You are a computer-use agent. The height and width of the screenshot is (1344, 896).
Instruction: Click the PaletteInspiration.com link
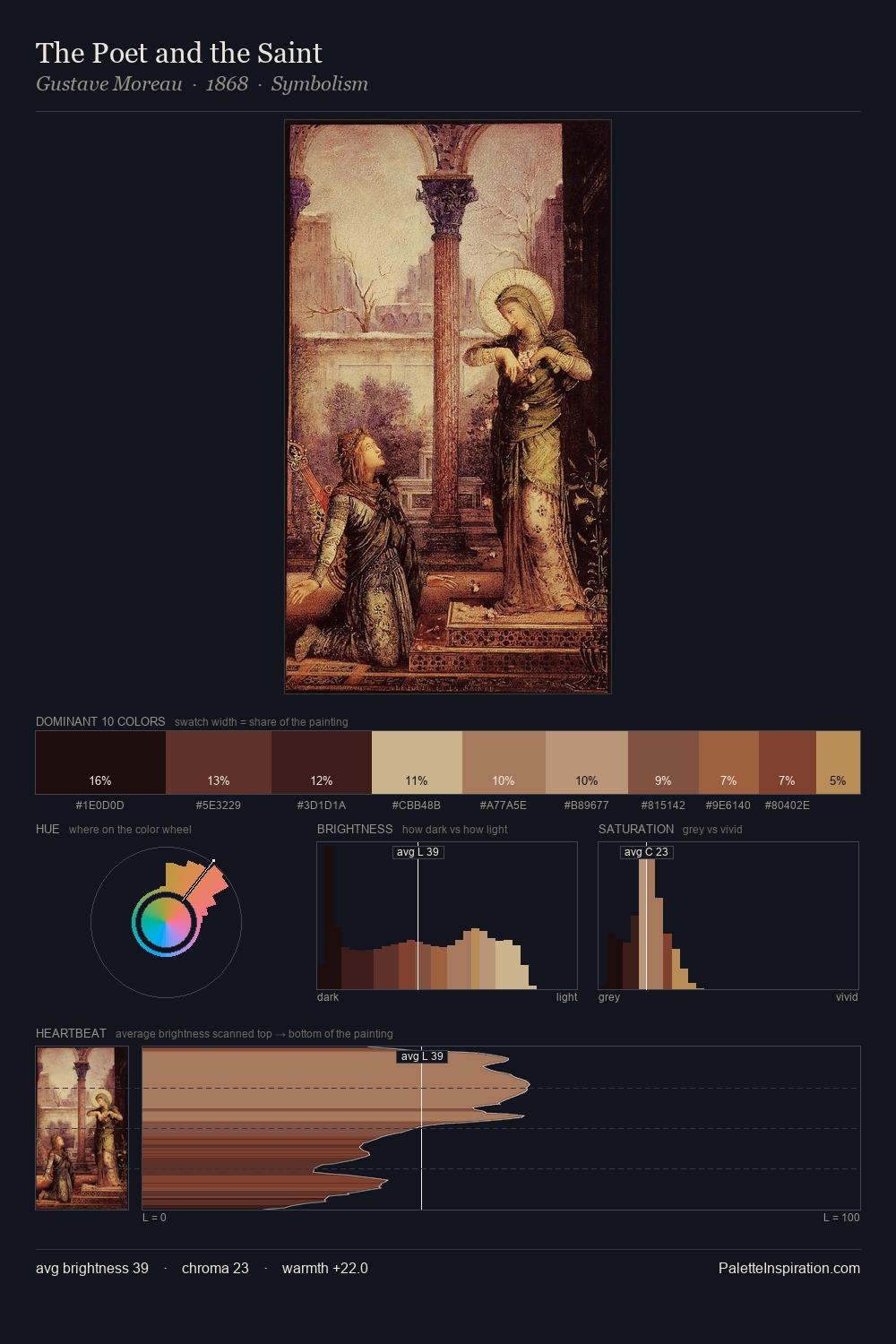click(789, 1268)
